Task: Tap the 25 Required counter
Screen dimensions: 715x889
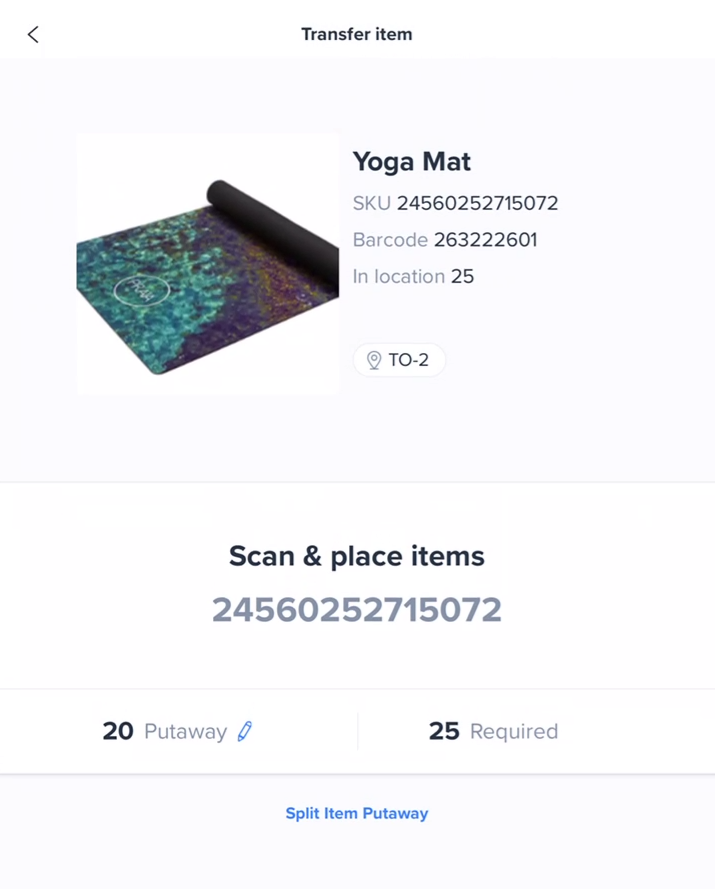Action: point(493,731)
